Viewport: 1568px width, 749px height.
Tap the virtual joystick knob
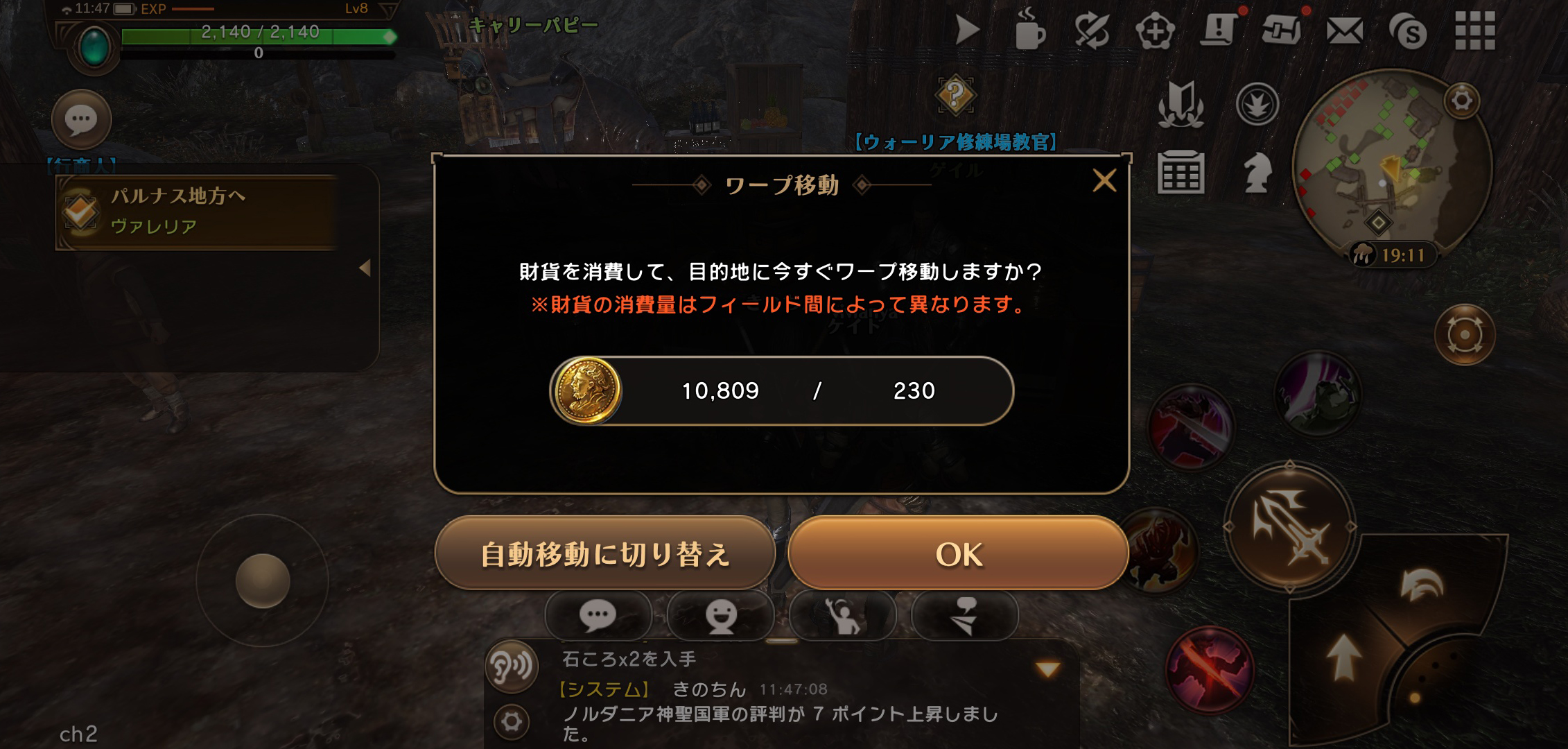262,581
